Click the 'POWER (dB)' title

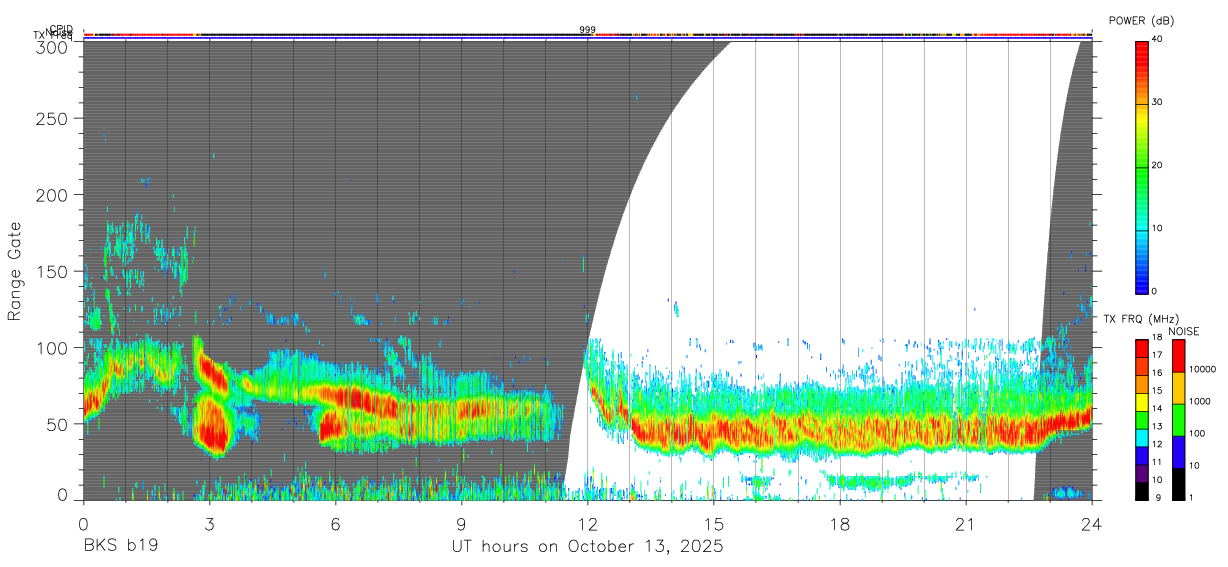coord(1142,20)
